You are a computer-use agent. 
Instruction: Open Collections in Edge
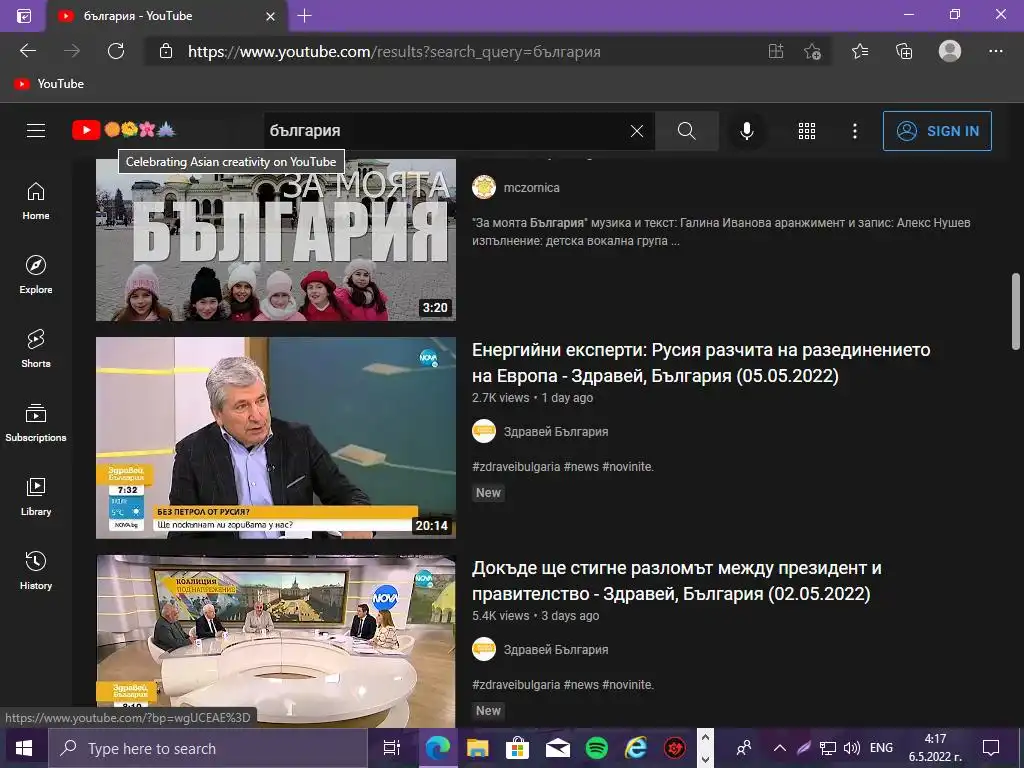click(x=904, y=51)
